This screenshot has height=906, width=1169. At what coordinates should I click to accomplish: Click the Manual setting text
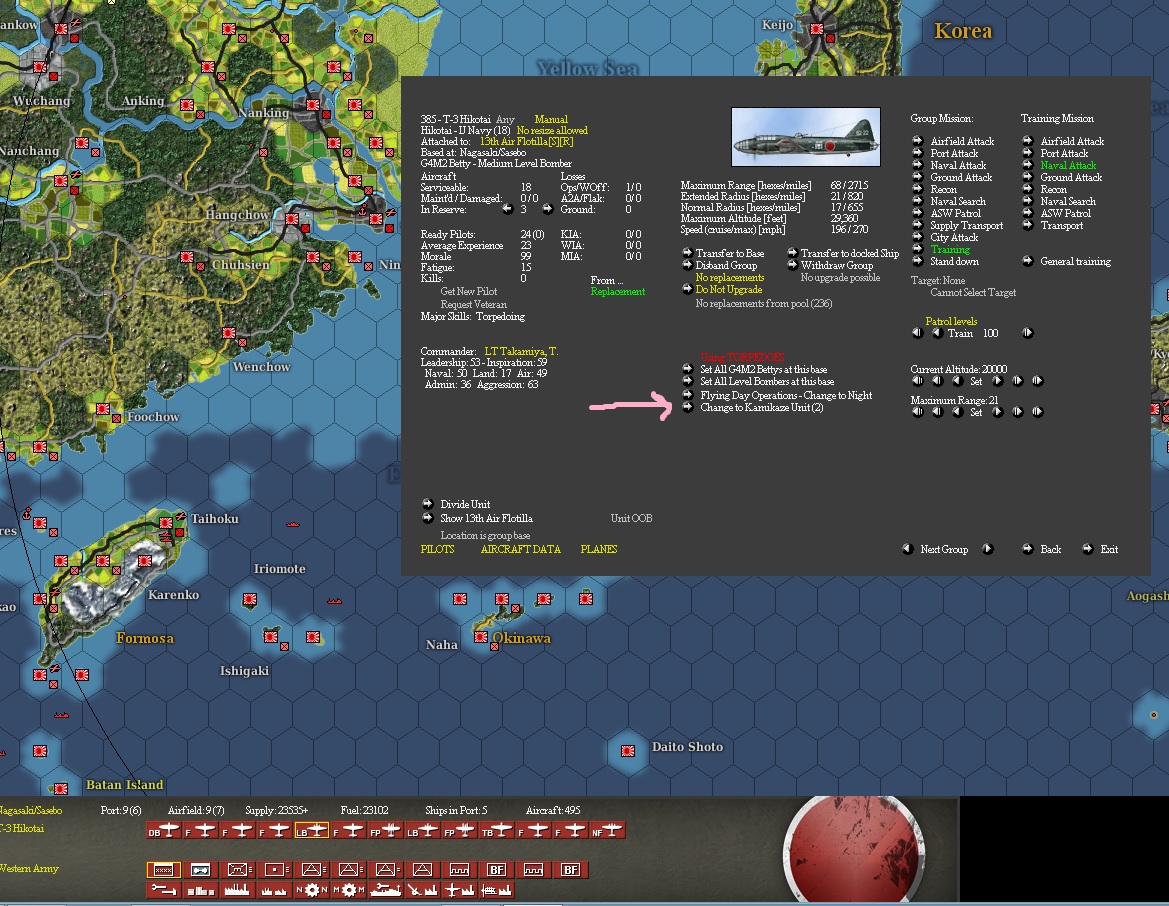click(x=551, y=119)
